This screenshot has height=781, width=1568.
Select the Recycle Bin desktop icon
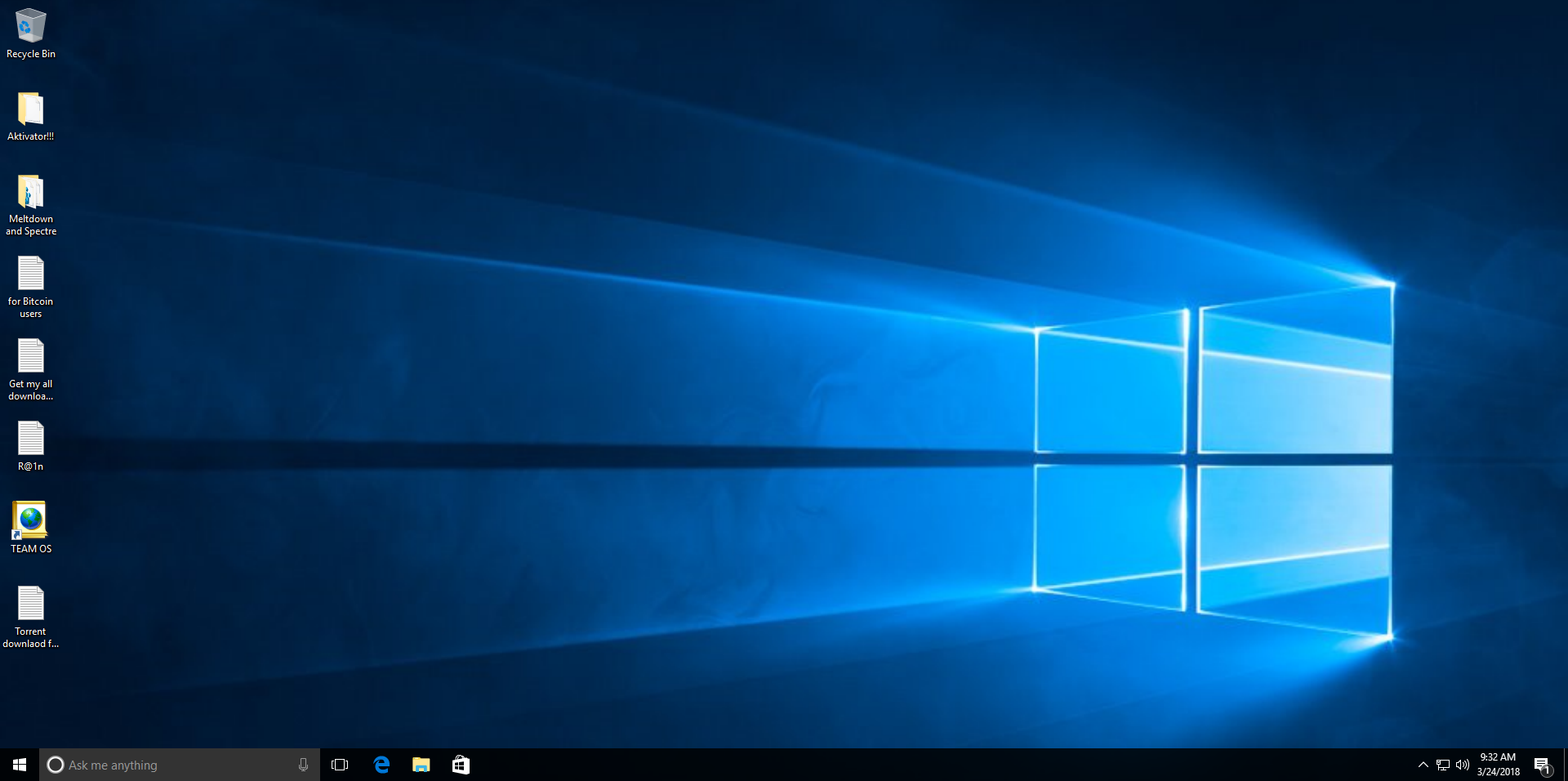coord(31,33)
